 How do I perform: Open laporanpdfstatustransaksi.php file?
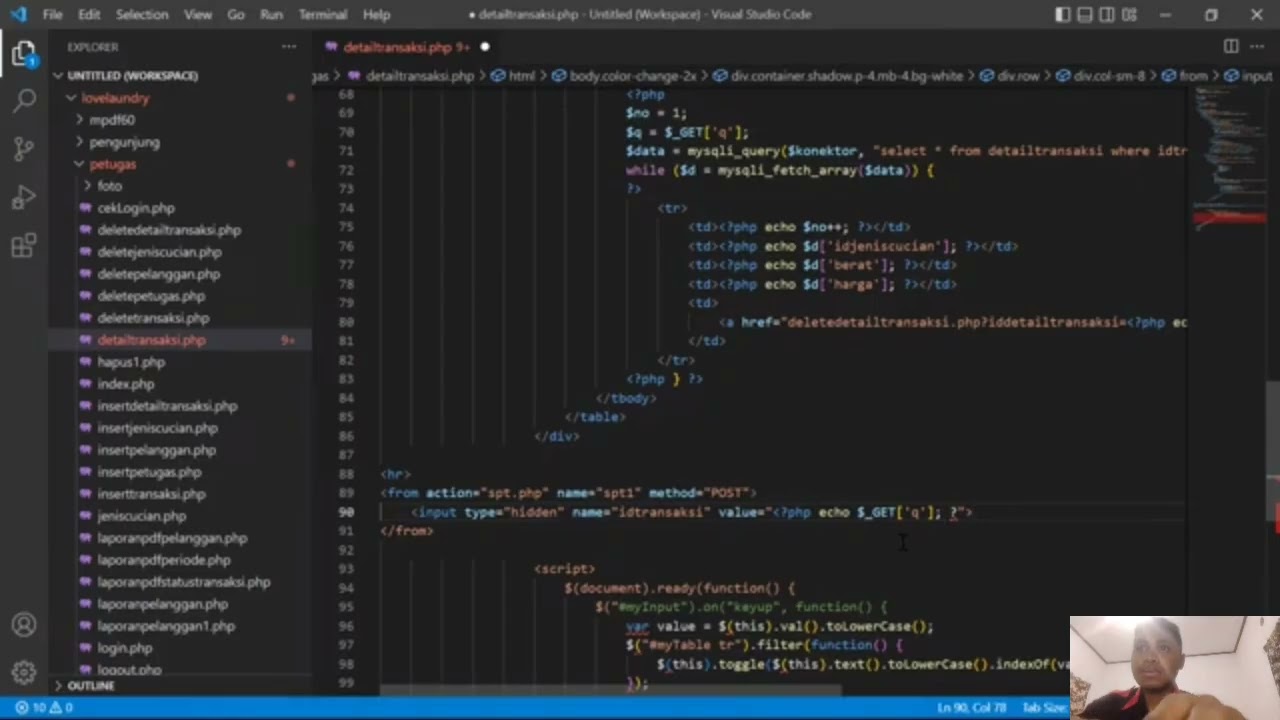tap(184, 582)
